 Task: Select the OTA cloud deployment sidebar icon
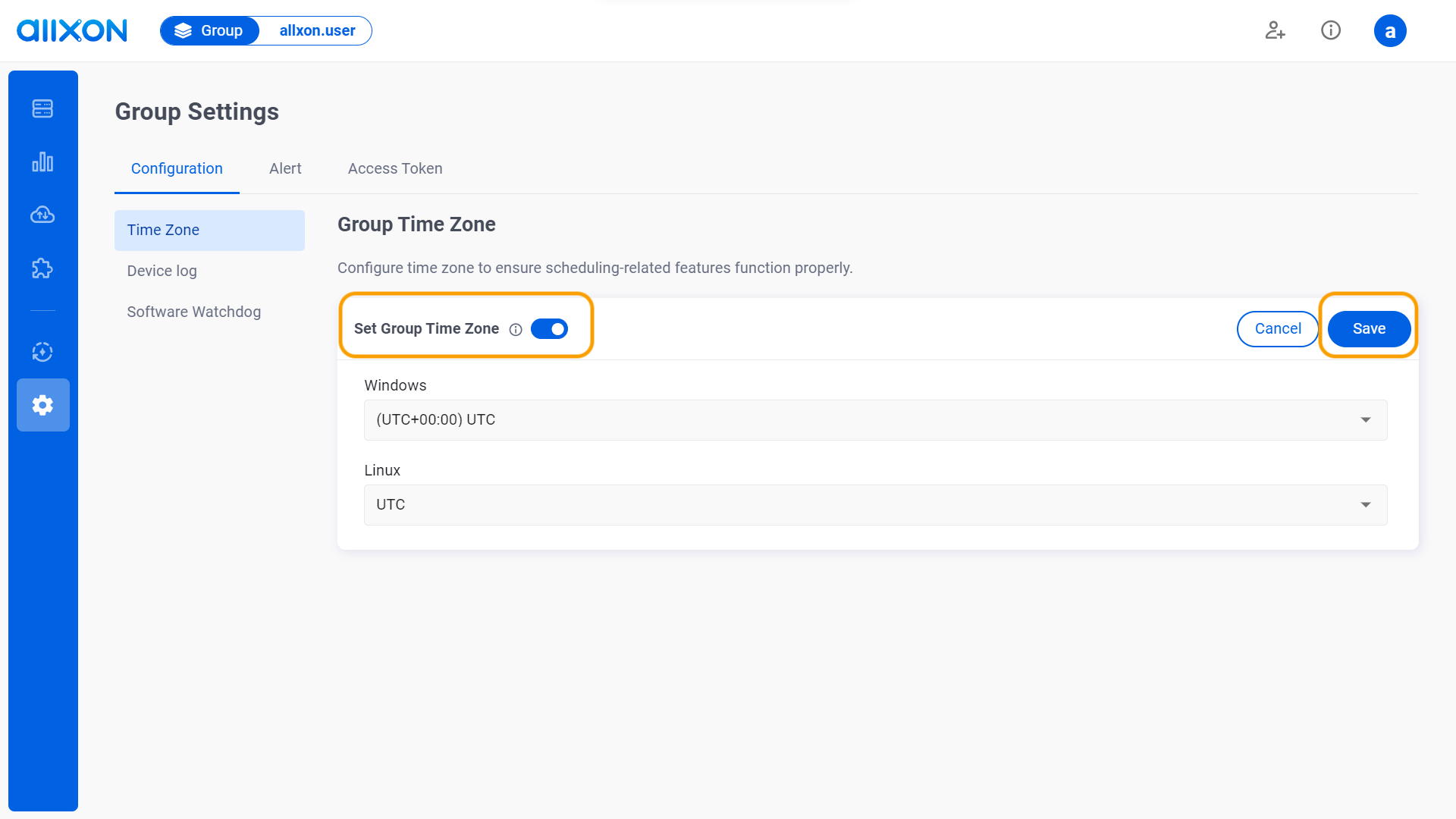tap(42, 215)
